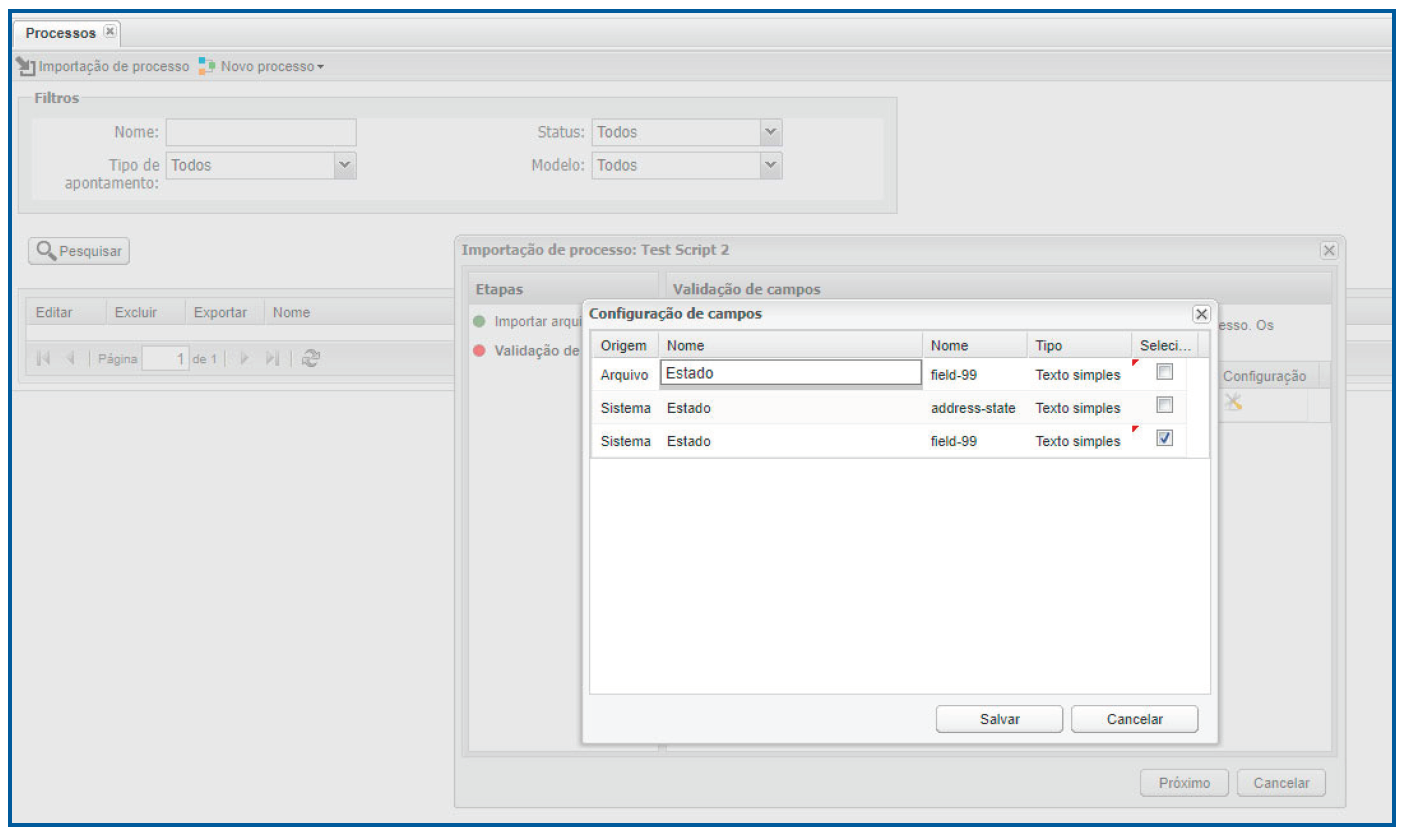Screen dimensions: 1406x831
Task: Check the box for Arquivo field-99 row
Action: (x=1164, y=372)
